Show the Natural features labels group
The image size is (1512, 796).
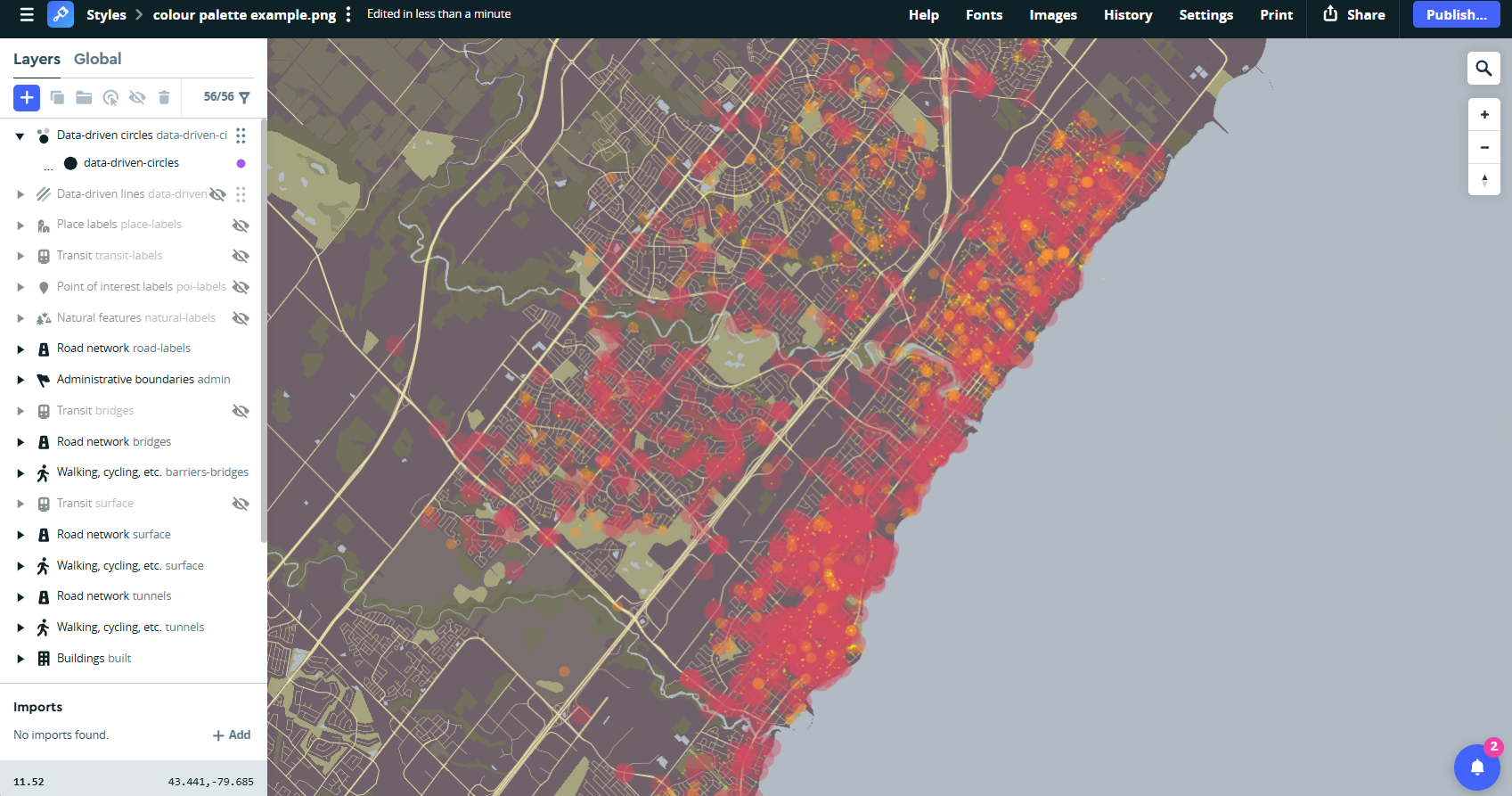click(x=241, y=318)
